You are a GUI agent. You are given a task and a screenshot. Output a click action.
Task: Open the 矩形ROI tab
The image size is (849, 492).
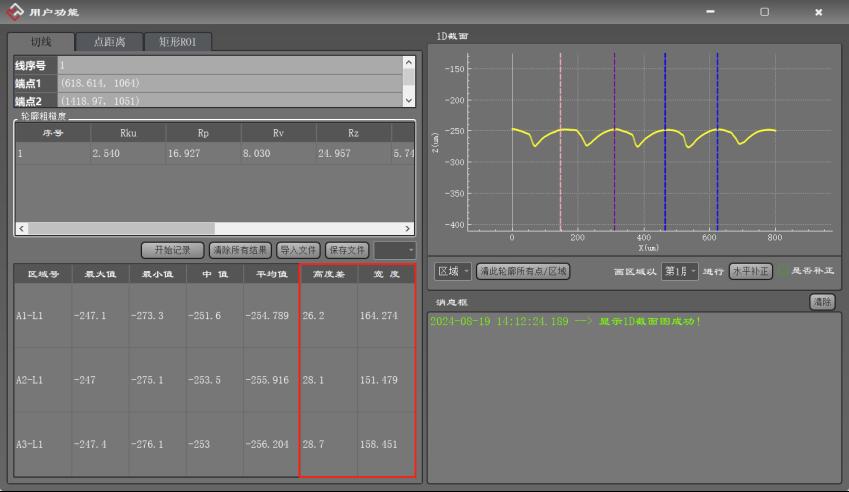pos(177,42)
